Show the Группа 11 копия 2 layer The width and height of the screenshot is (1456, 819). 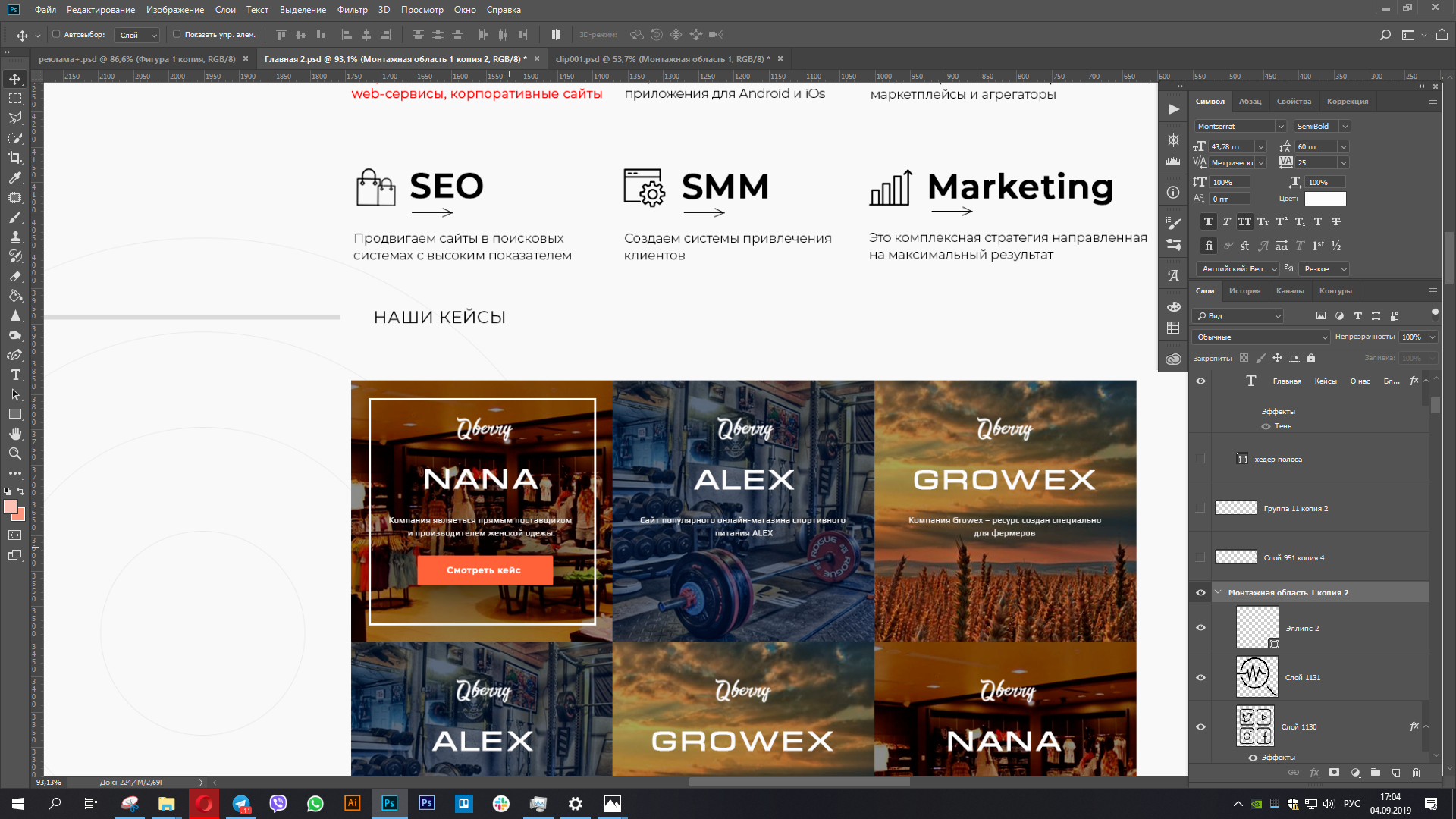tap(1200, 508)
